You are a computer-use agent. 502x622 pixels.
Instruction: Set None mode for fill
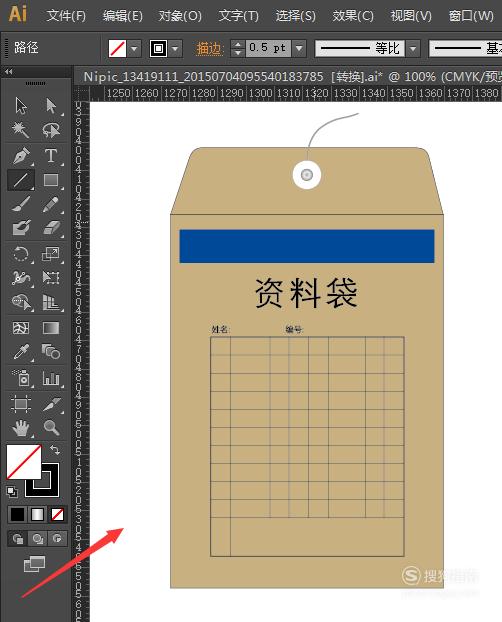(x=57, y=514)
